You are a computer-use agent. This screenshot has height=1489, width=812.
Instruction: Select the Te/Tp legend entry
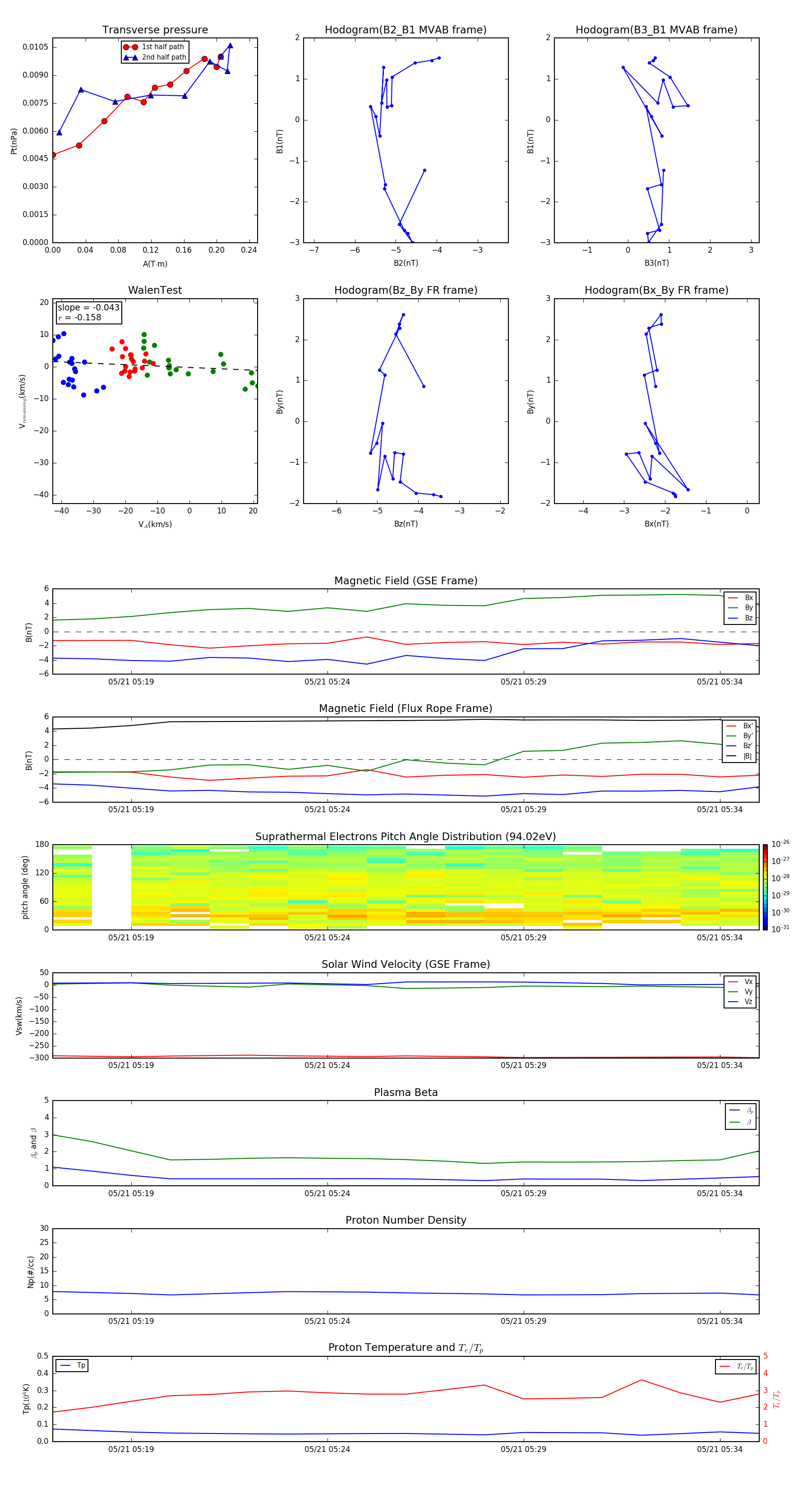pos(736,1367)
